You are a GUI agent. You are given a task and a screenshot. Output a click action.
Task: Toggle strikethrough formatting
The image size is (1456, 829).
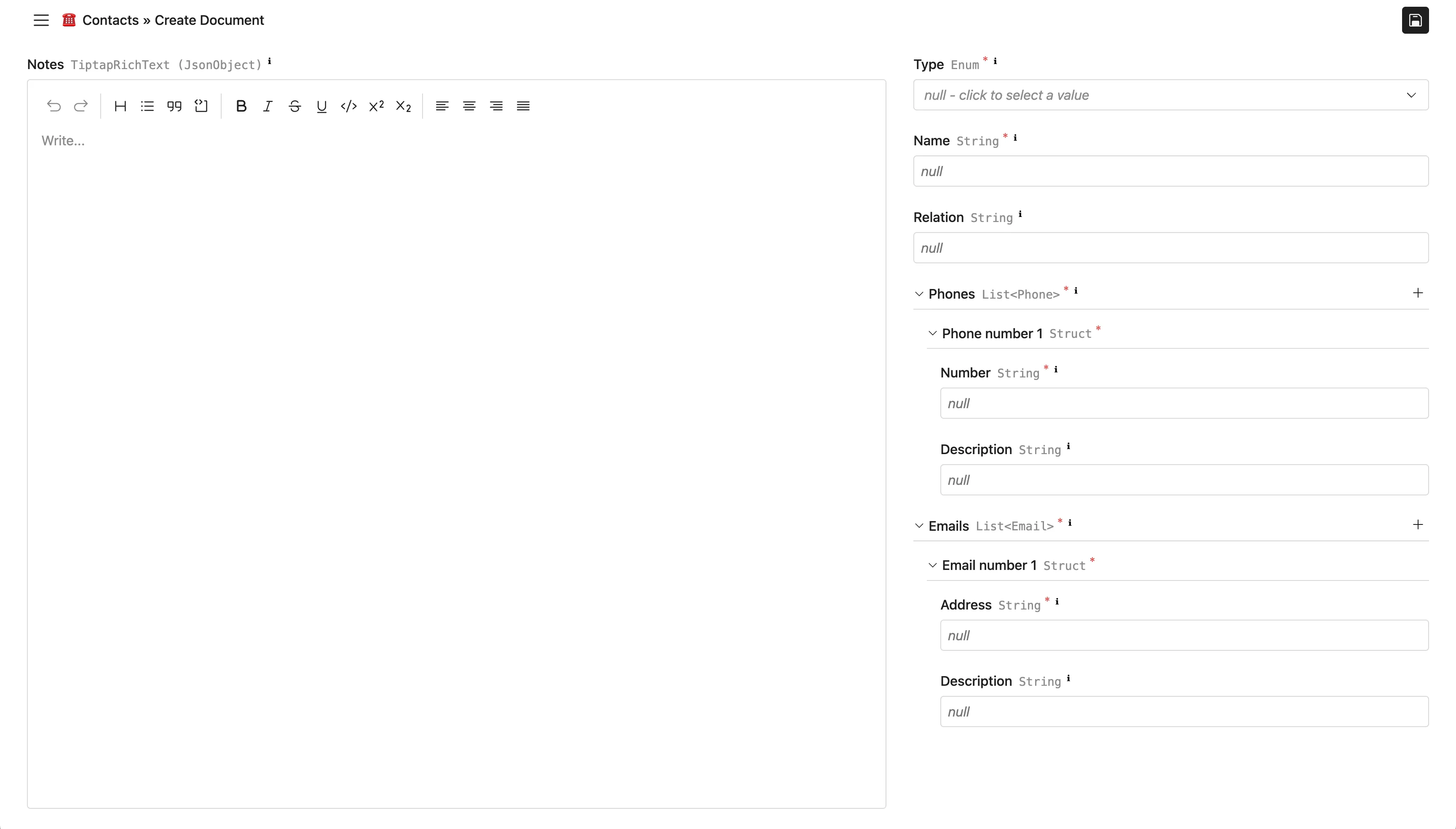[294, 106]
